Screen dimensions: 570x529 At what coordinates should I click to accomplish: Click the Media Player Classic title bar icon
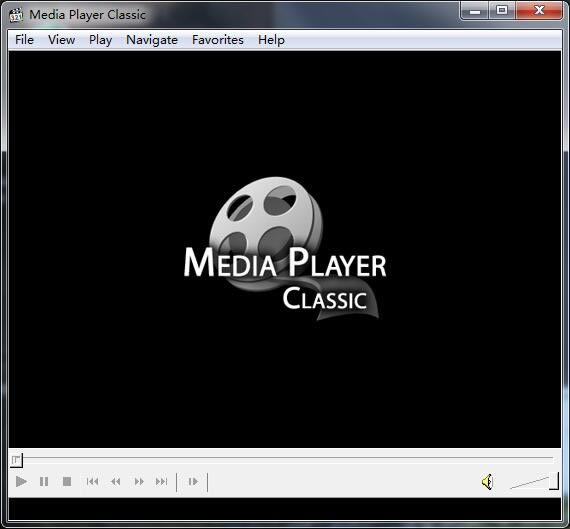click(16, 15)
